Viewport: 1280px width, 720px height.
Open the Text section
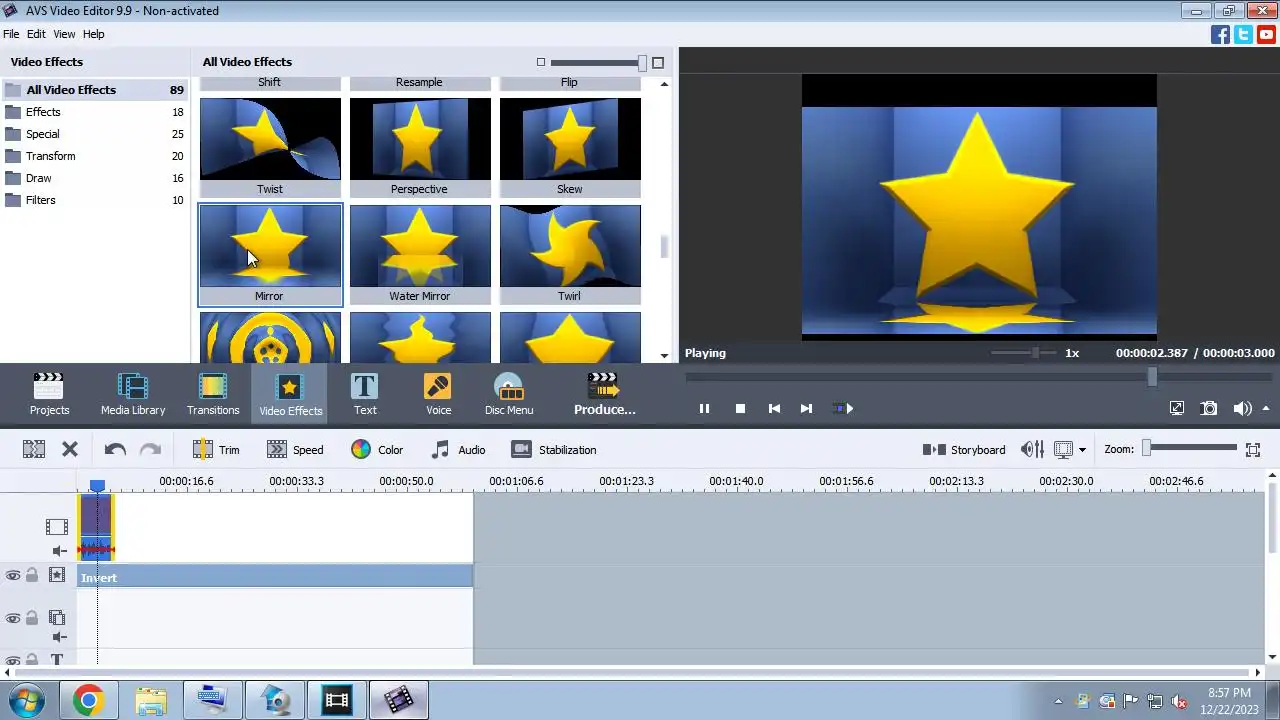(365, 394)
